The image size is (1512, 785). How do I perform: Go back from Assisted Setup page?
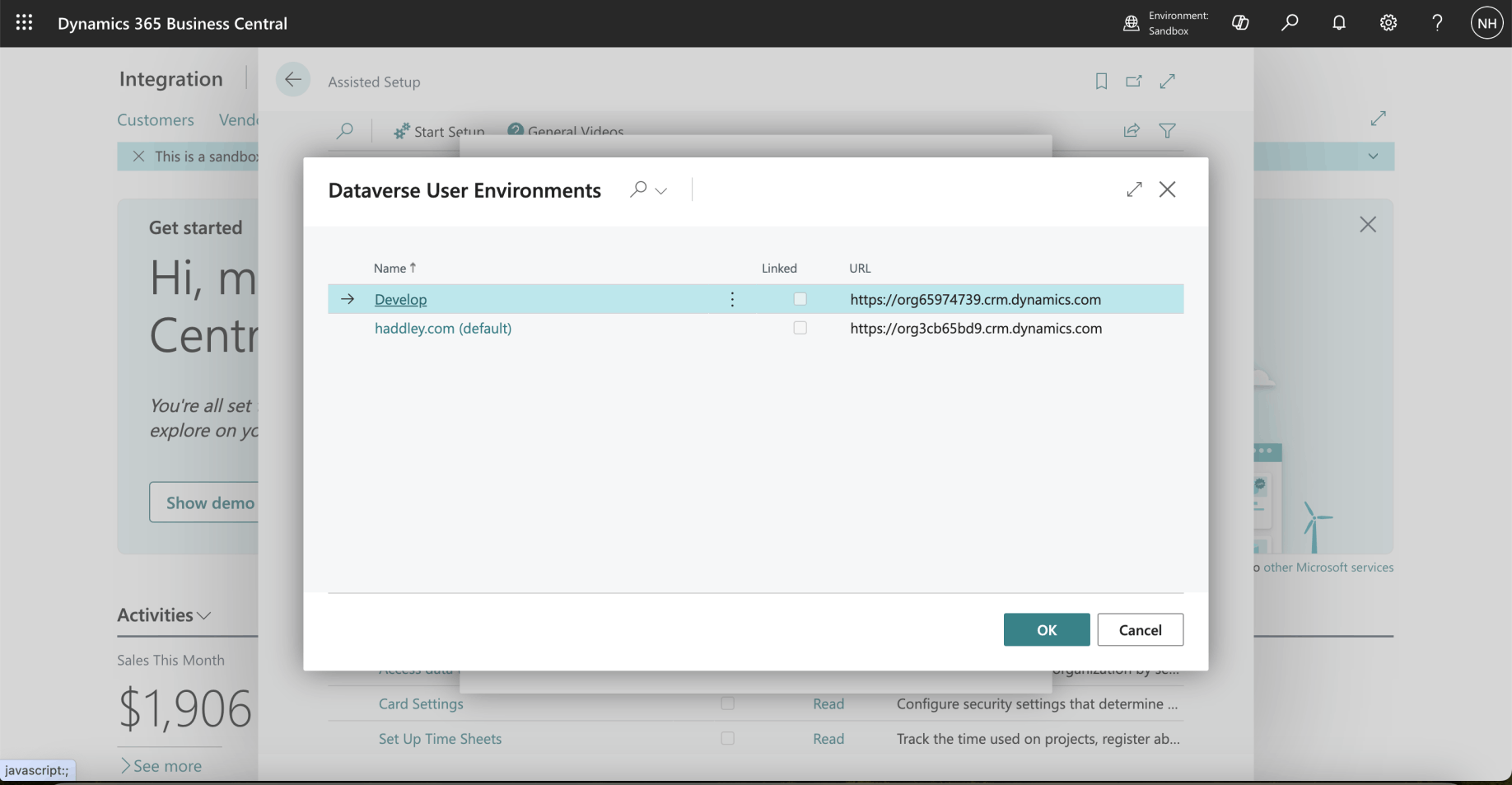pos(293,80)
